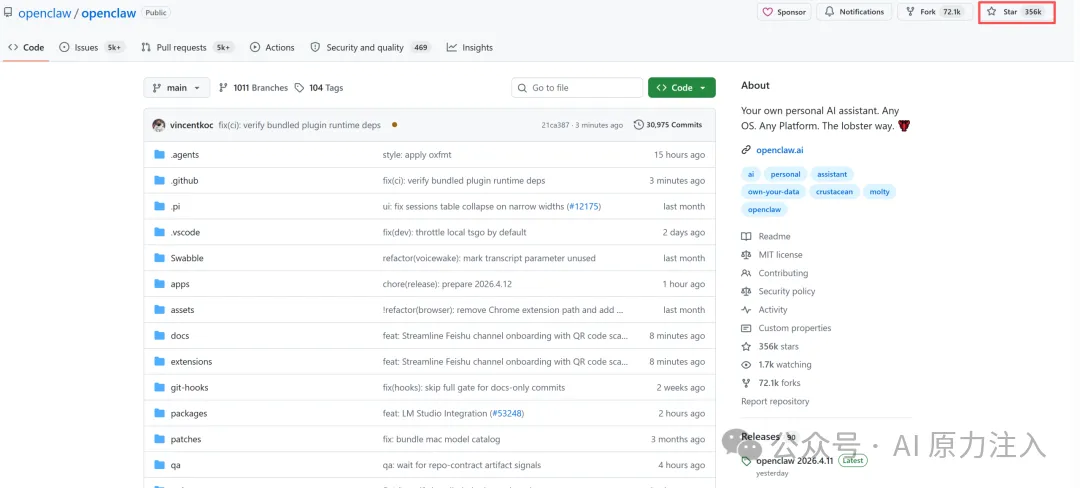The height and width of the screenshot is (488, 1080).
Task: Click the .github folder icon
Action: coord(160,180)
